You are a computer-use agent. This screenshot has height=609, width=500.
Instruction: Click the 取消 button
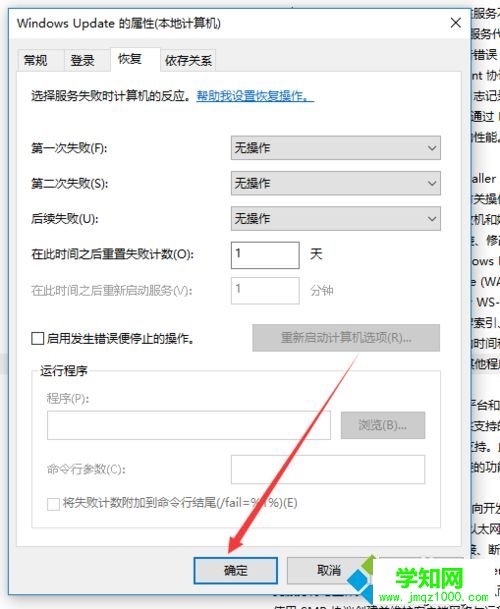pos(329,571)
